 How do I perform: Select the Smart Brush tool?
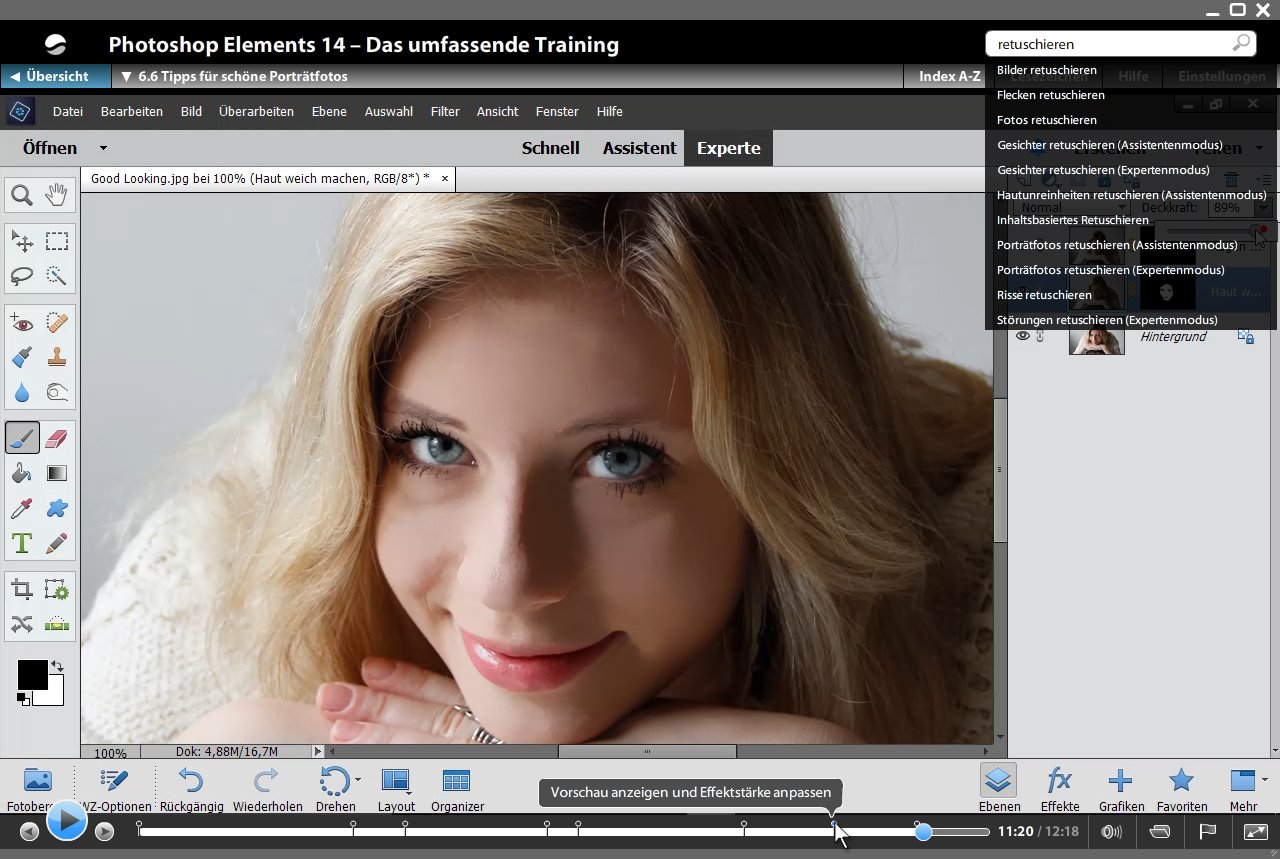[x=22, y=357]
